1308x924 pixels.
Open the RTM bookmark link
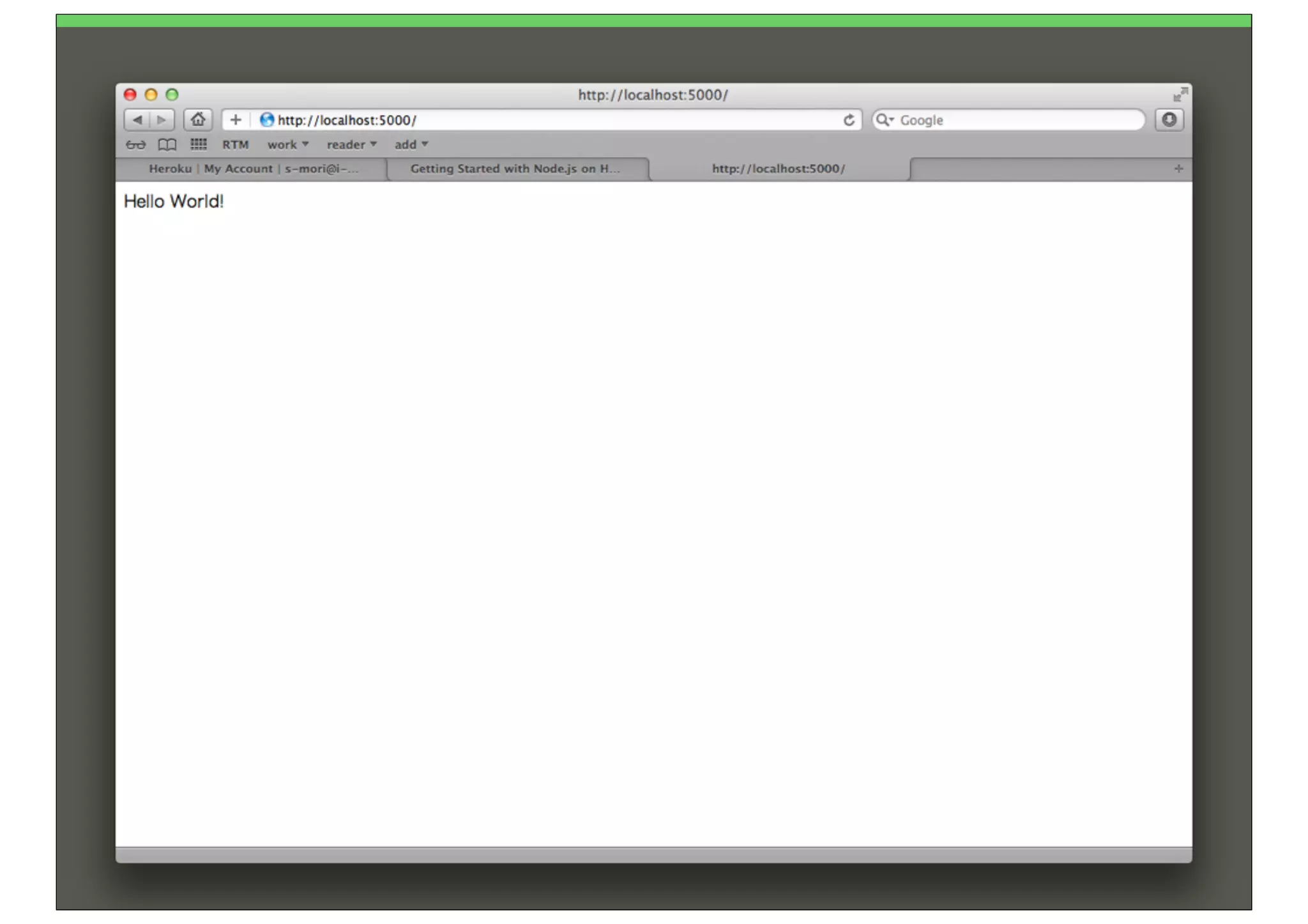point(235,145)
